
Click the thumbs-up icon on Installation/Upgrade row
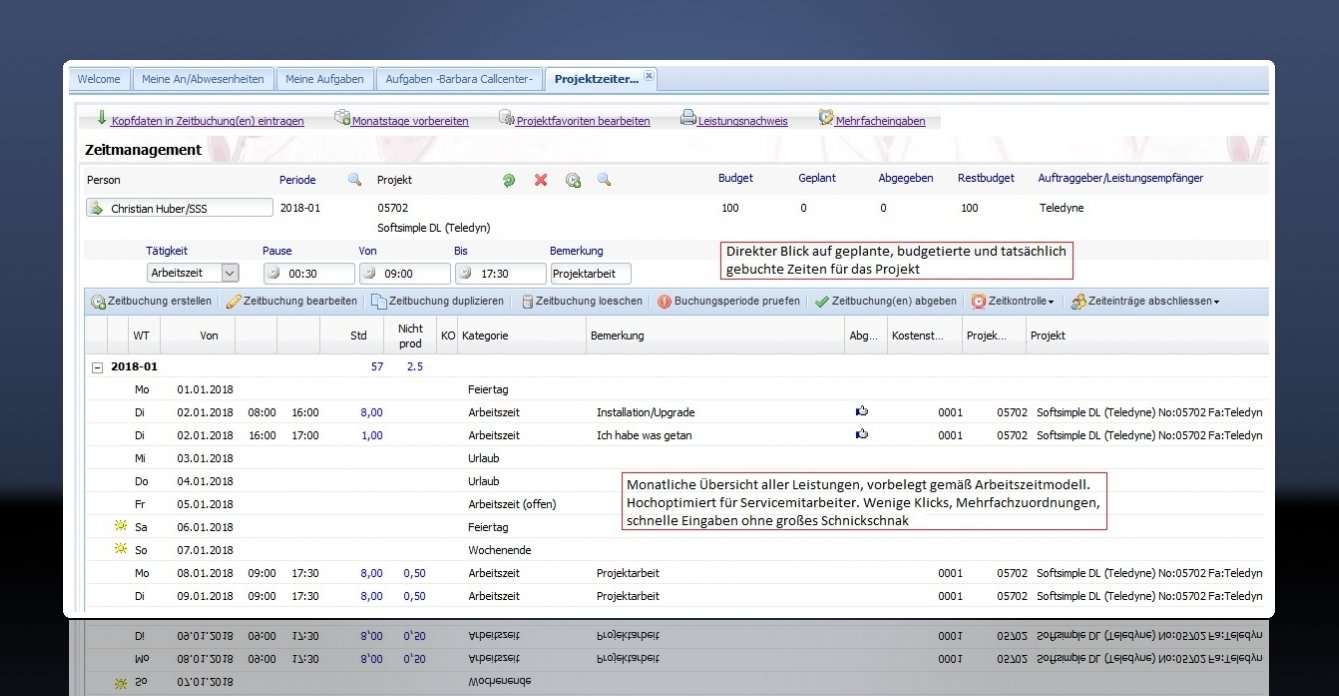click(x=862, y=411)
